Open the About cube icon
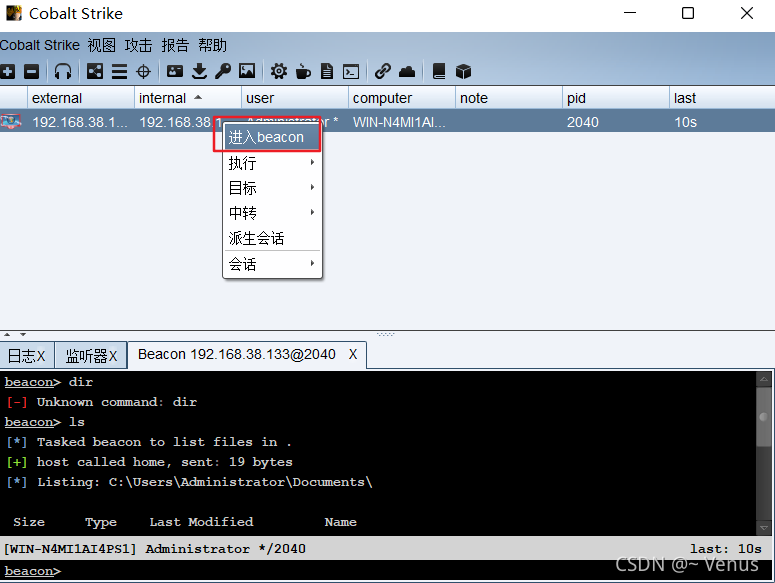 pyautogui.click(x=463, y=72)
